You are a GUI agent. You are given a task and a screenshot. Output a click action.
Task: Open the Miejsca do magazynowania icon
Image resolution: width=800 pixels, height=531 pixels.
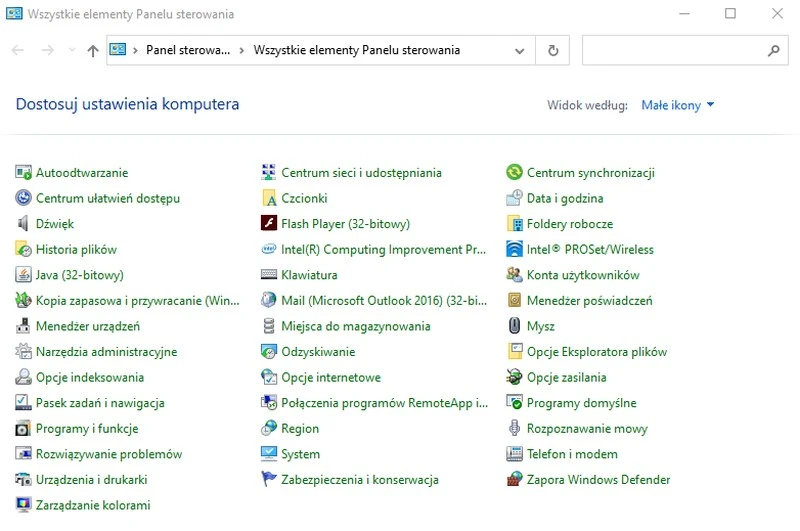268,326
